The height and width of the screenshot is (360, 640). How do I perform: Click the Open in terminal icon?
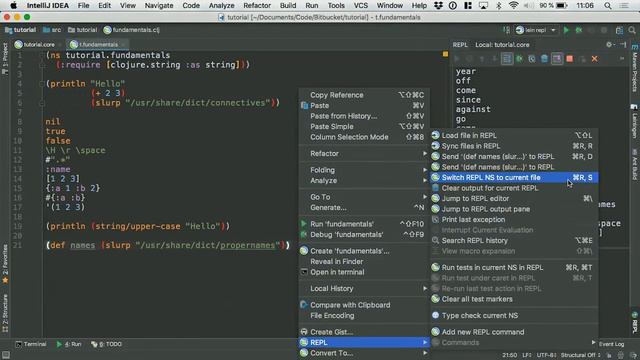click(304, 272)
